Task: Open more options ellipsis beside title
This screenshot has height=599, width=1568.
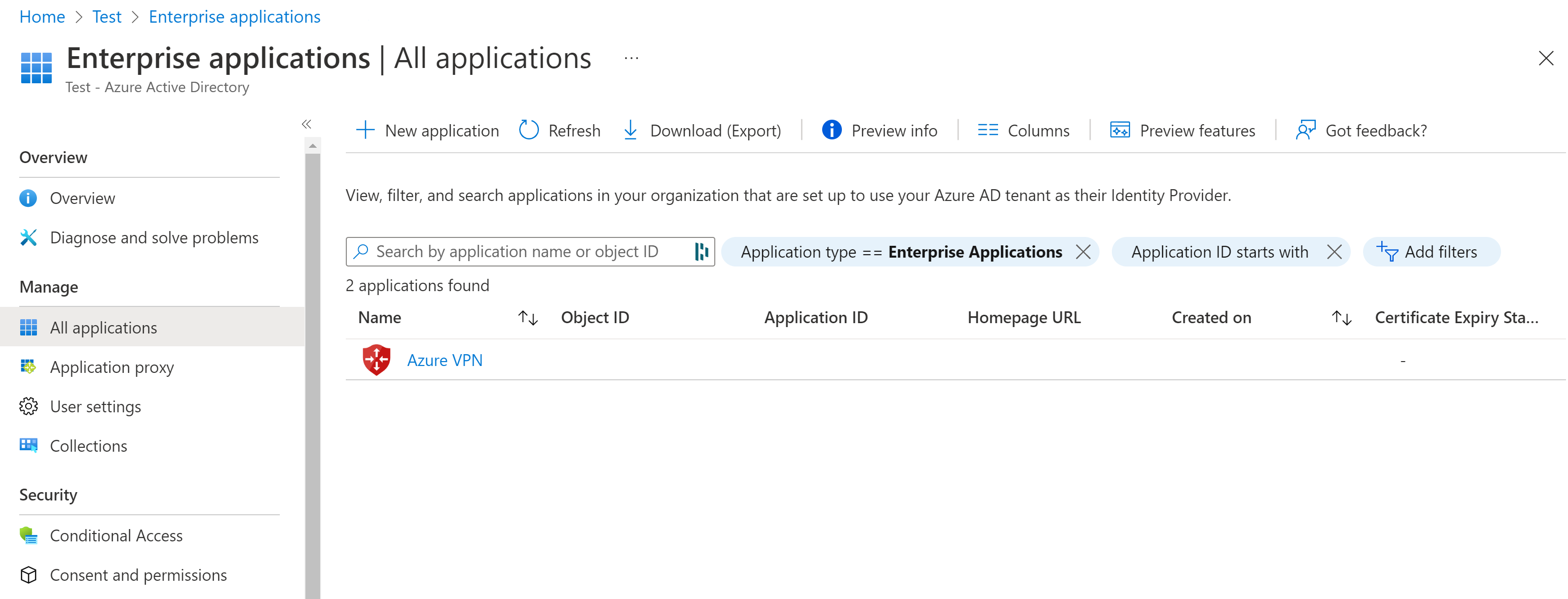Action: click(x=631, y=59)
